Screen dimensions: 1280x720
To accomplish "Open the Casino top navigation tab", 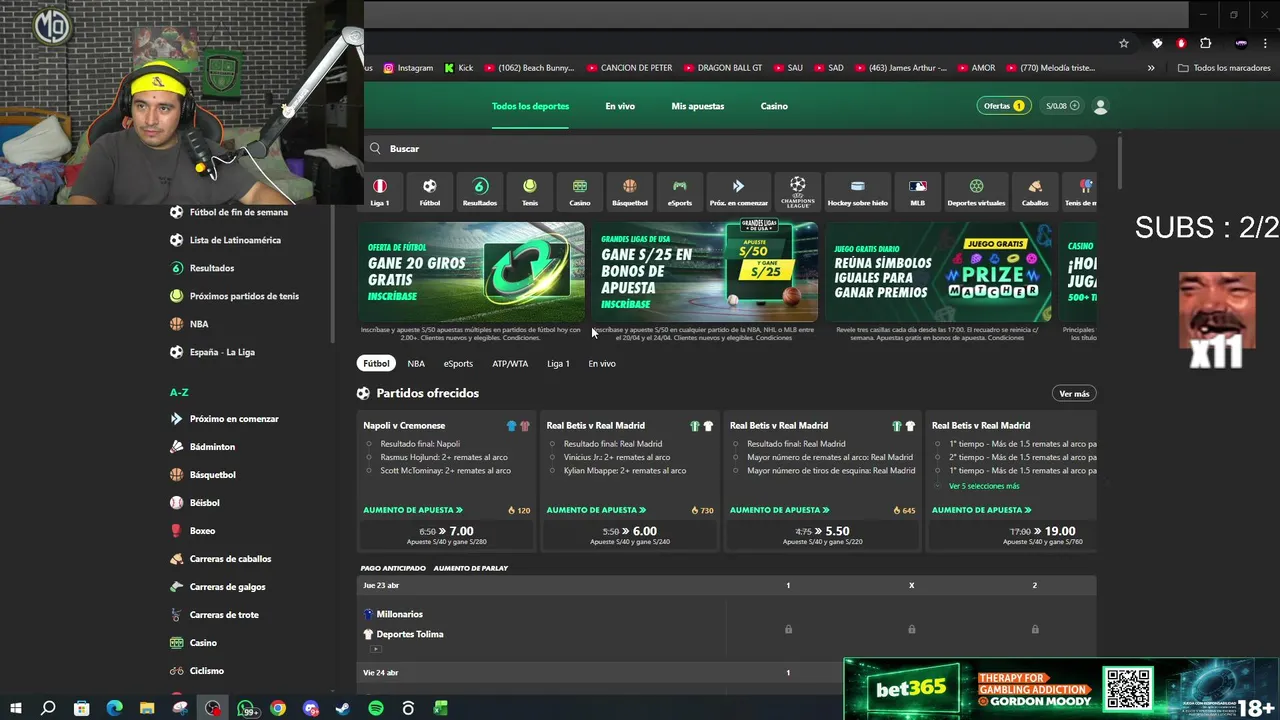I will pyautogui.click(x=774, y=106).
